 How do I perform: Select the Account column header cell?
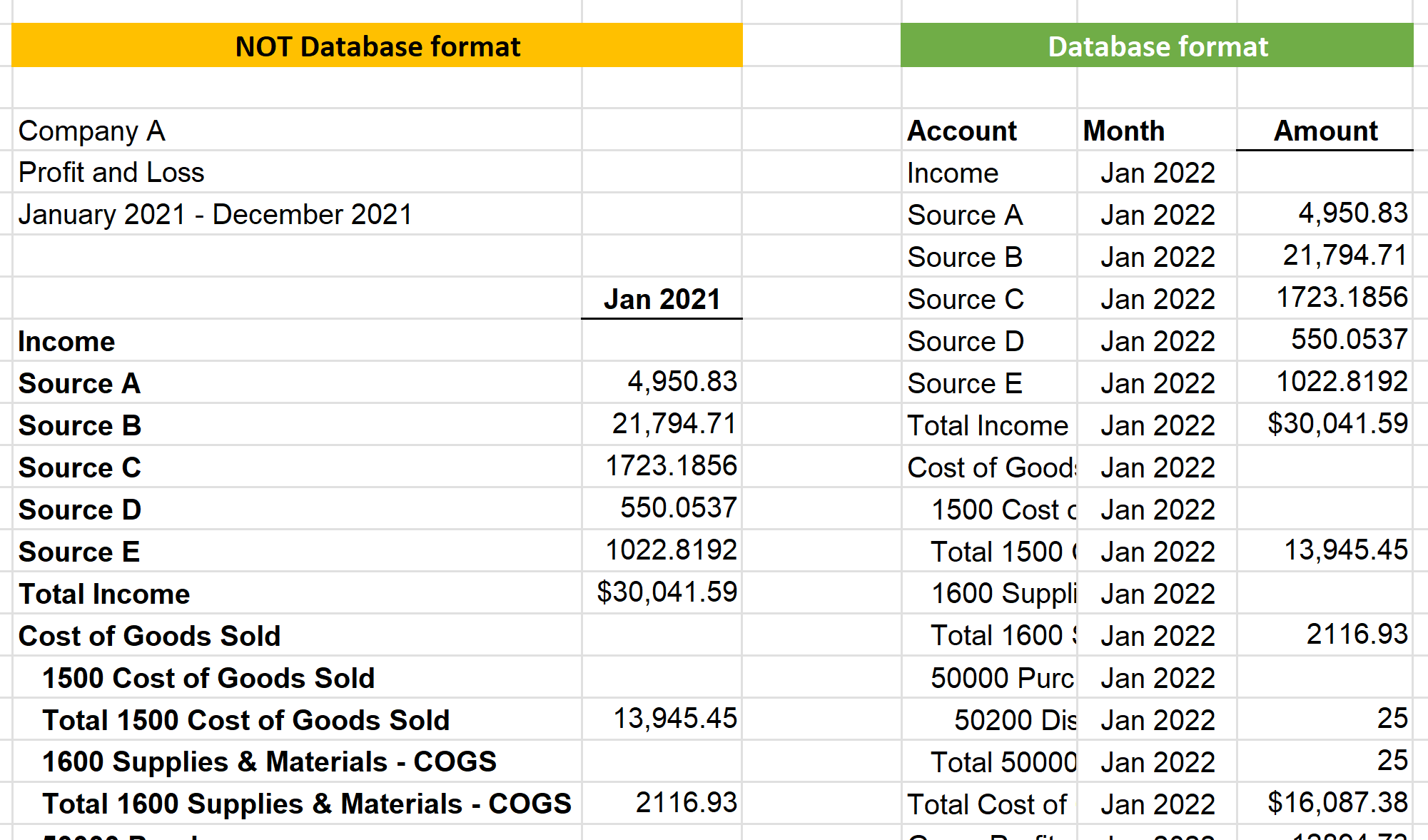click(961, 131)
